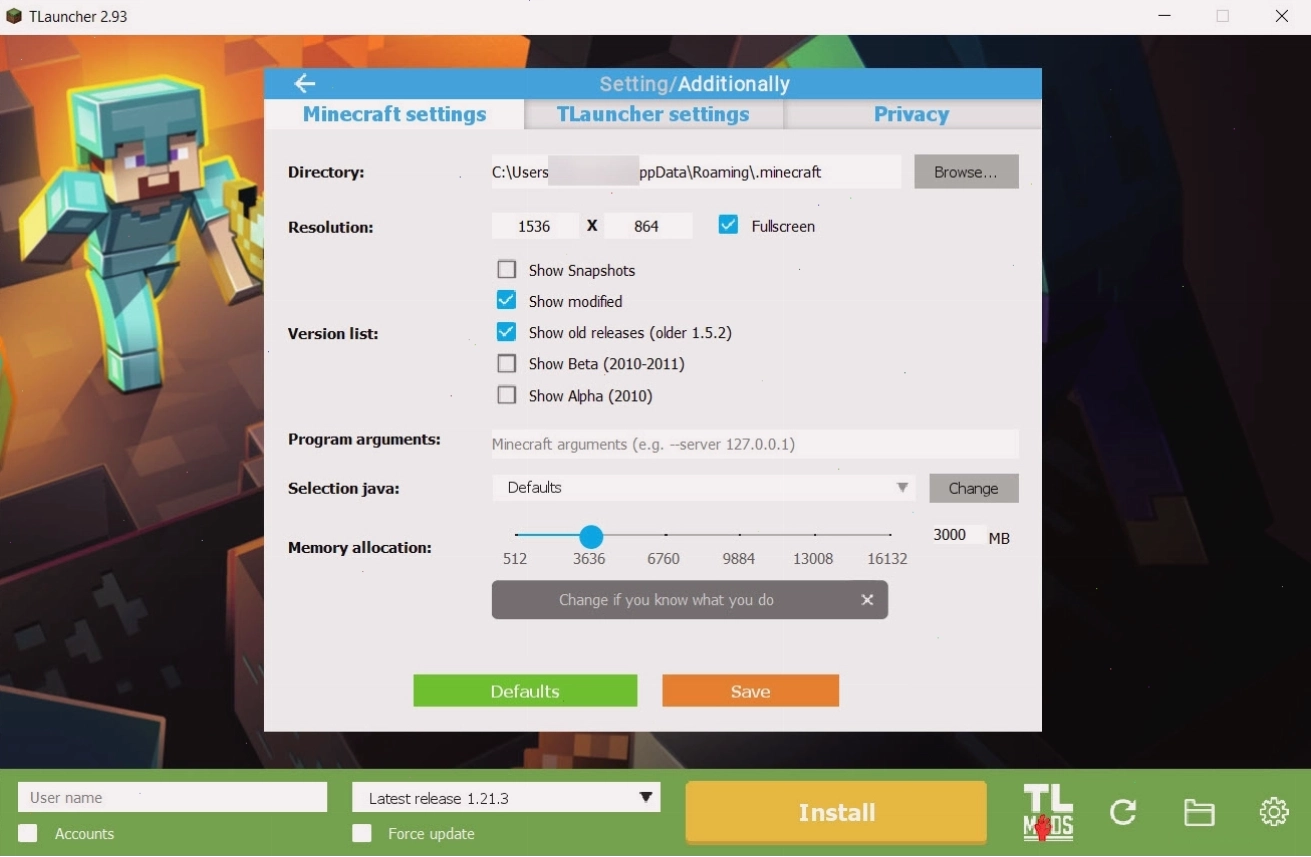Click the green Defaults button
Screen dimensions: 1311x857
click(525, 691)
